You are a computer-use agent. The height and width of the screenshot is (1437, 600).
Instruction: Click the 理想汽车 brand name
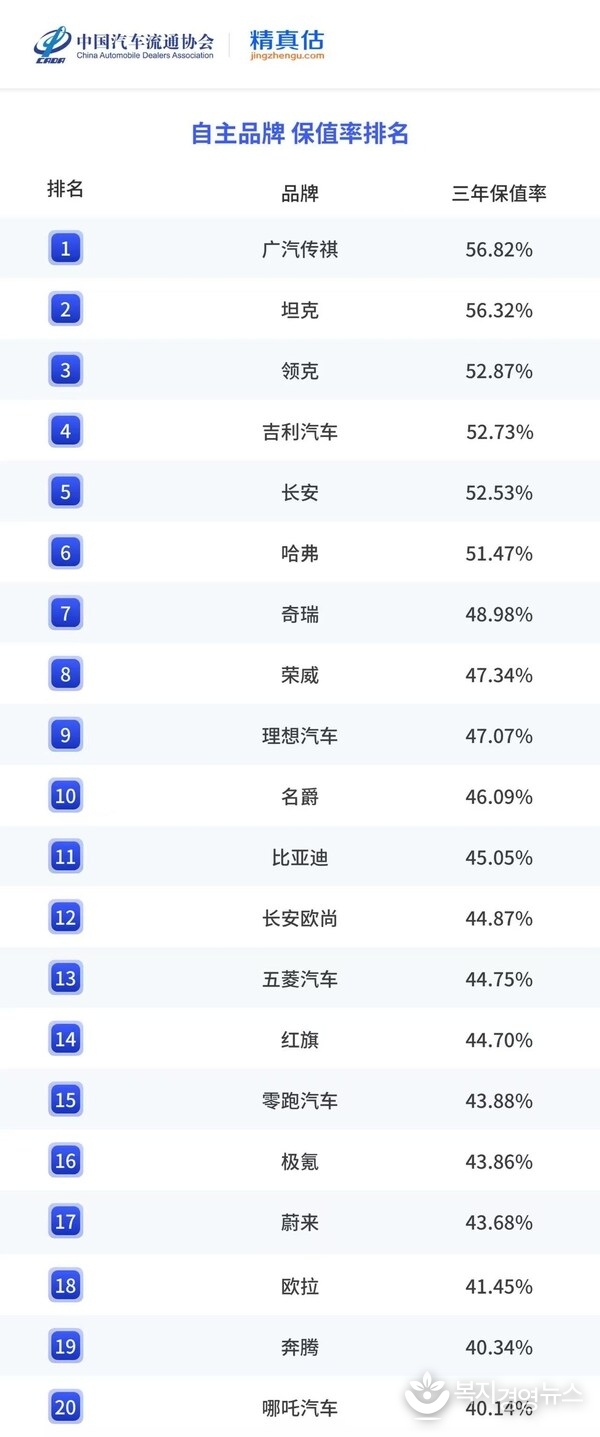click(300, 736)
